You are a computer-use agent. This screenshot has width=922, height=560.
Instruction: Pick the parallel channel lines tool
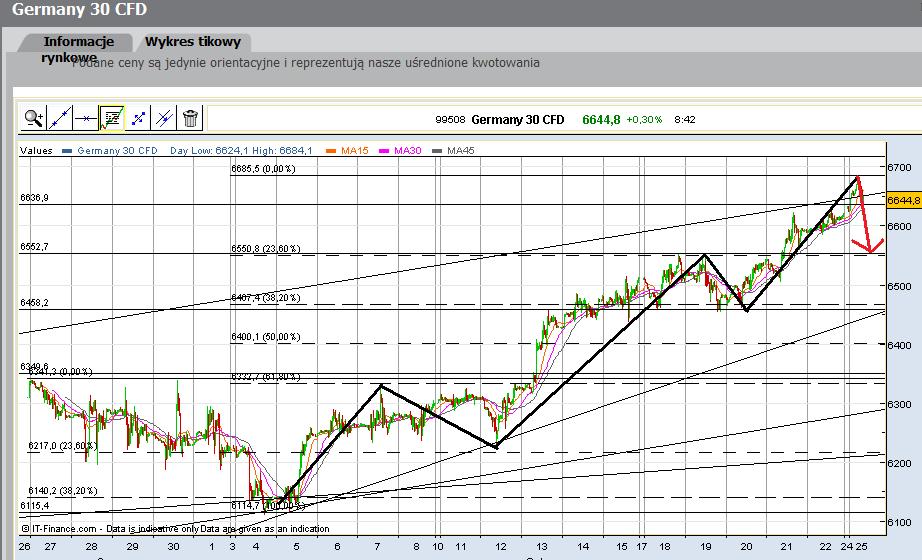(x=164, y=118)
